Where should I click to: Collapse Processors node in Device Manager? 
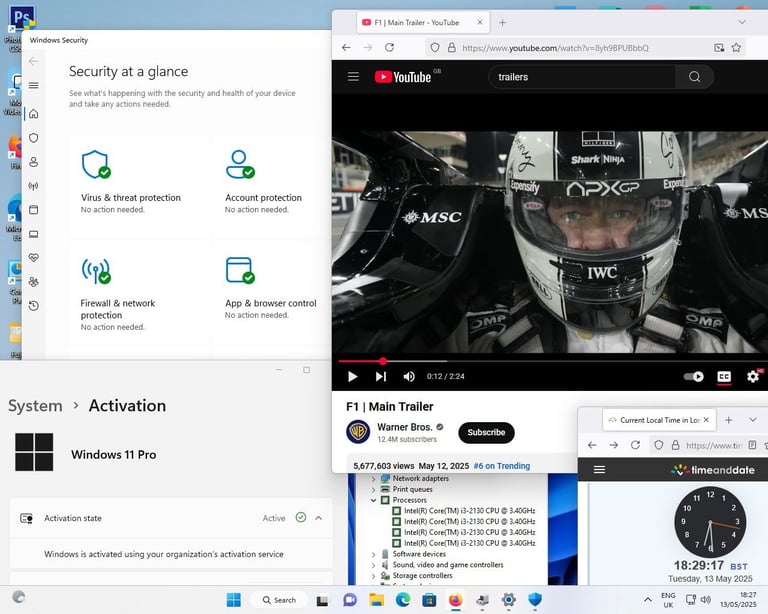374,500
